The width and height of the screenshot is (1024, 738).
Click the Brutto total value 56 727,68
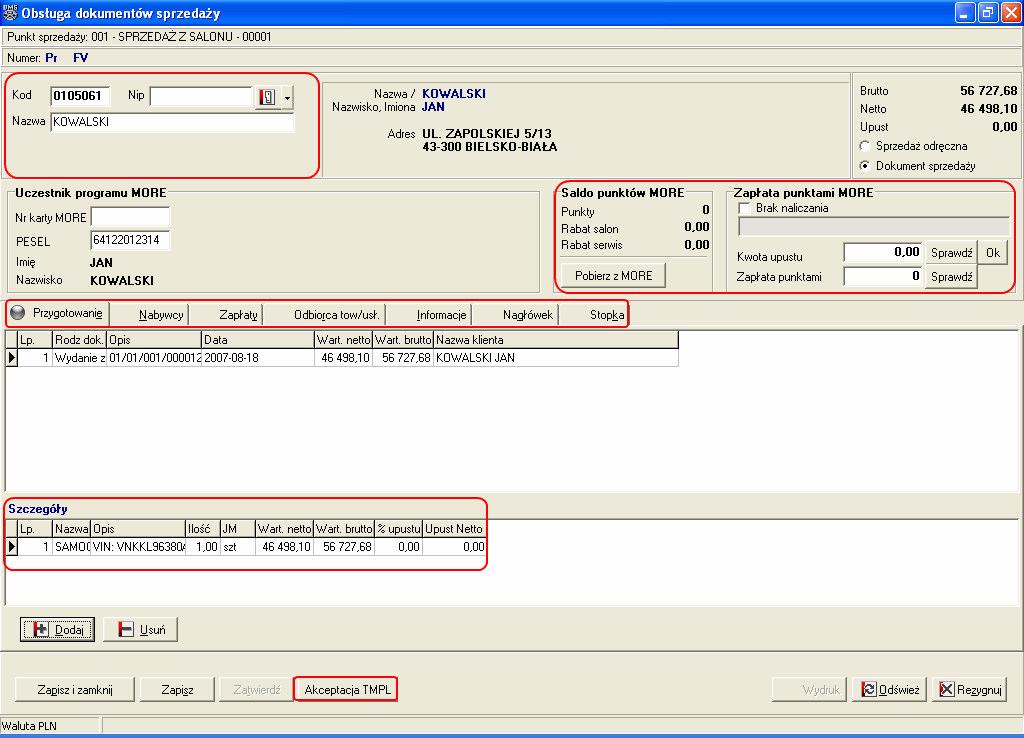(988, 91)
